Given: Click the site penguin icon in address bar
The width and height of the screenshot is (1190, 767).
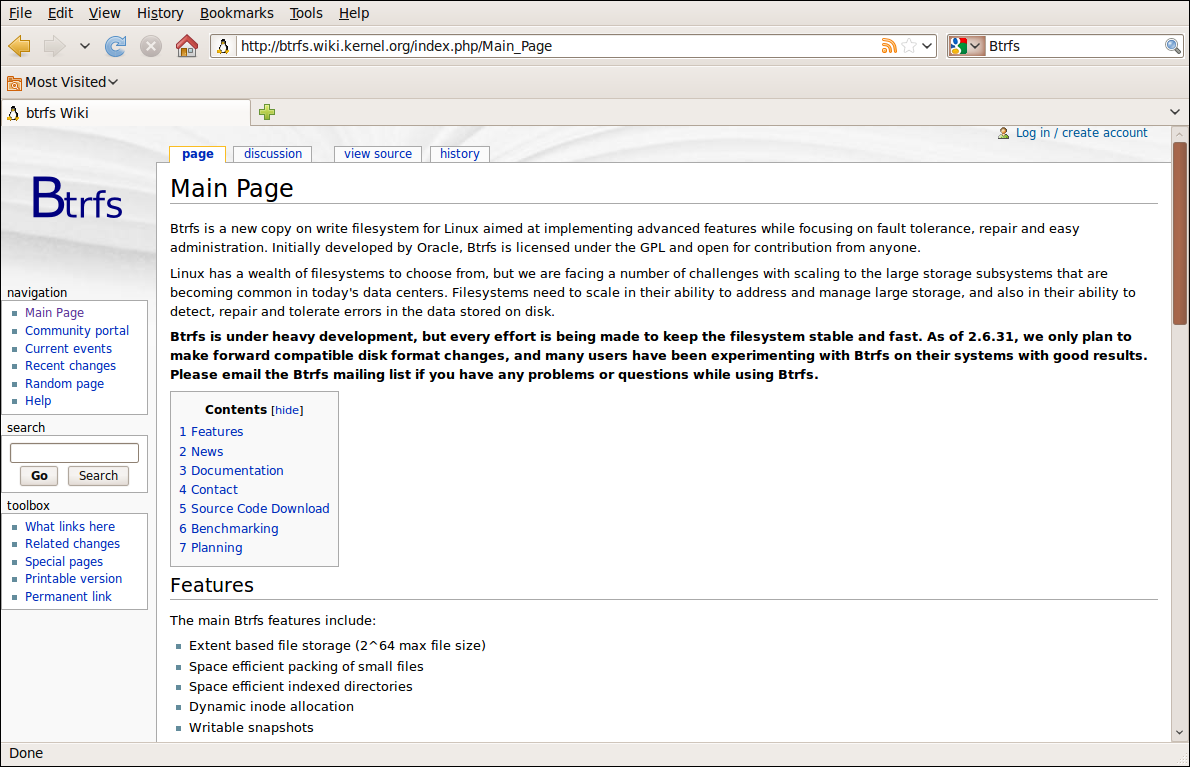Looking at the screenshot, I should 223,46.
